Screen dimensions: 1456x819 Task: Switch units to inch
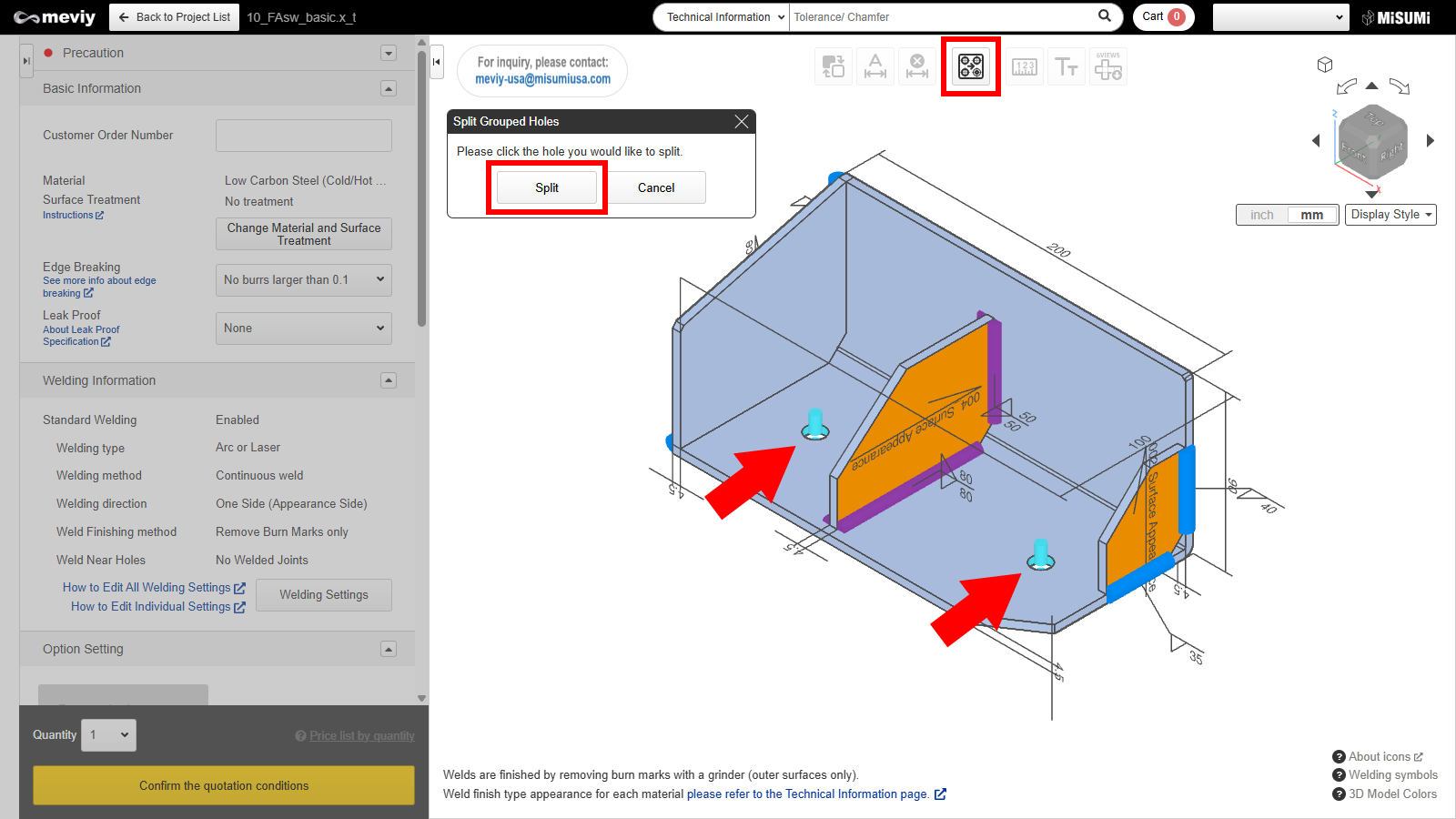tap(1262, 215)
